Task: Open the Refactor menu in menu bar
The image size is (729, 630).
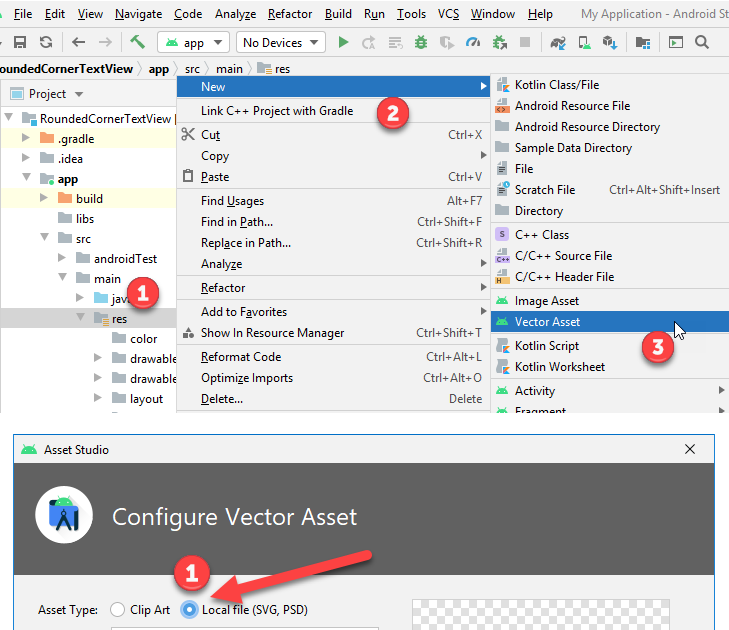Action: coord(290,14)
